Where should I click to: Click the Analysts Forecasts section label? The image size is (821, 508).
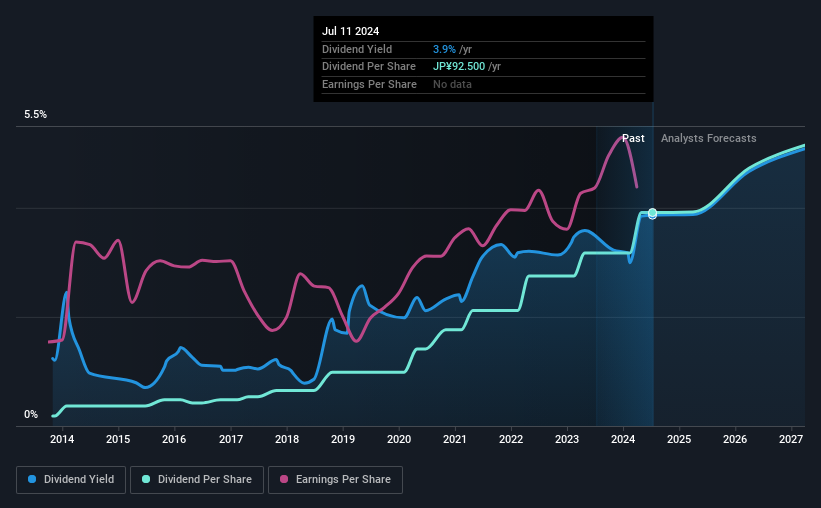(708, 138)
